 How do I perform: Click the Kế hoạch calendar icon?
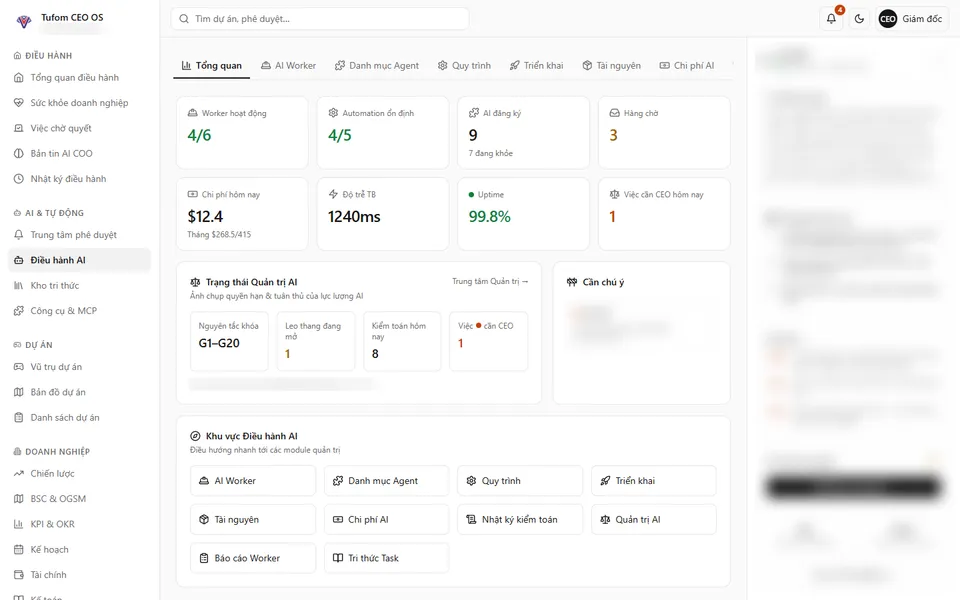click(18, 550)
